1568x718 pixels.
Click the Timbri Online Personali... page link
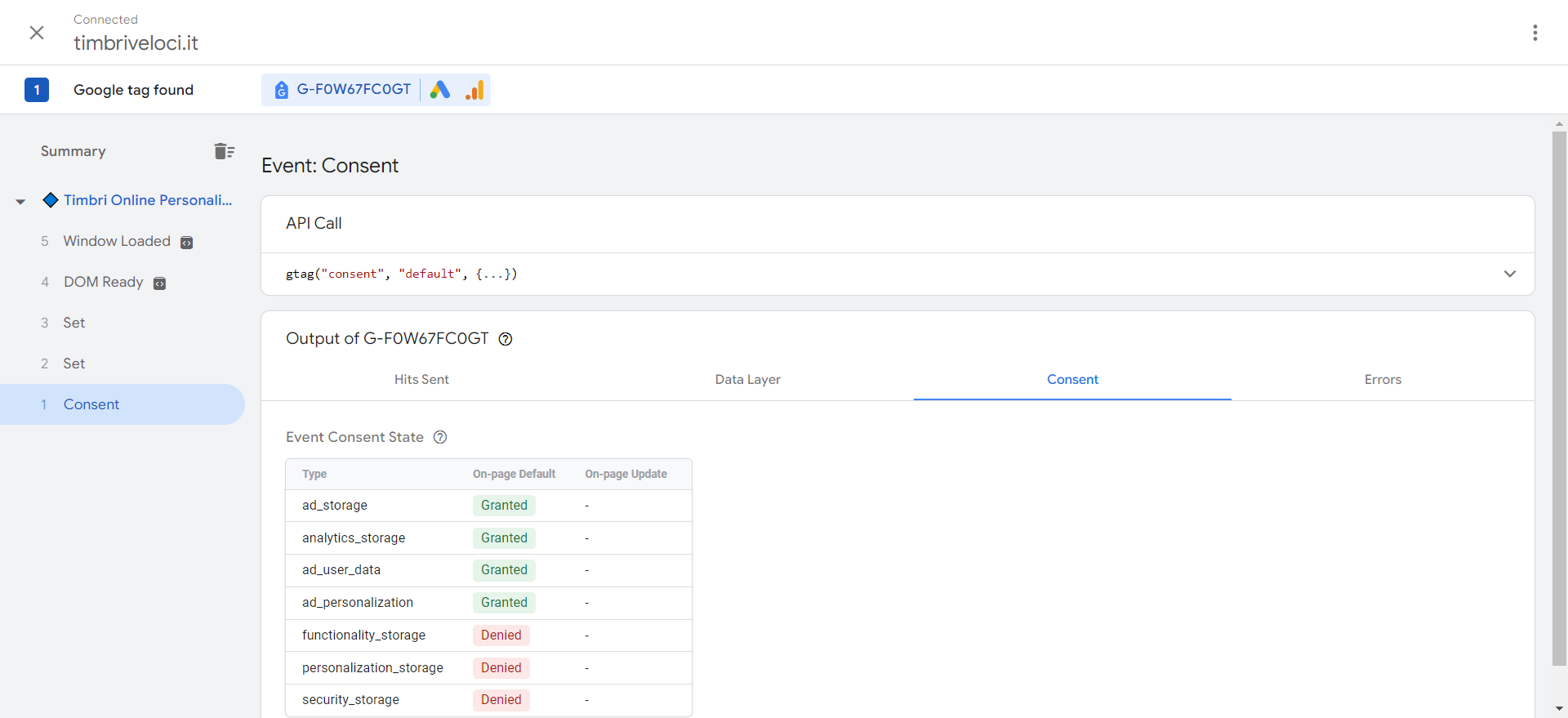tap(148, 200)
